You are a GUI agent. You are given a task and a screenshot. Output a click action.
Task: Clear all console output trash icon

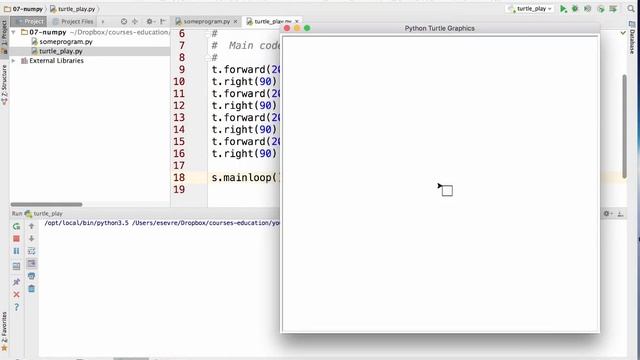[x=31, y=289]
